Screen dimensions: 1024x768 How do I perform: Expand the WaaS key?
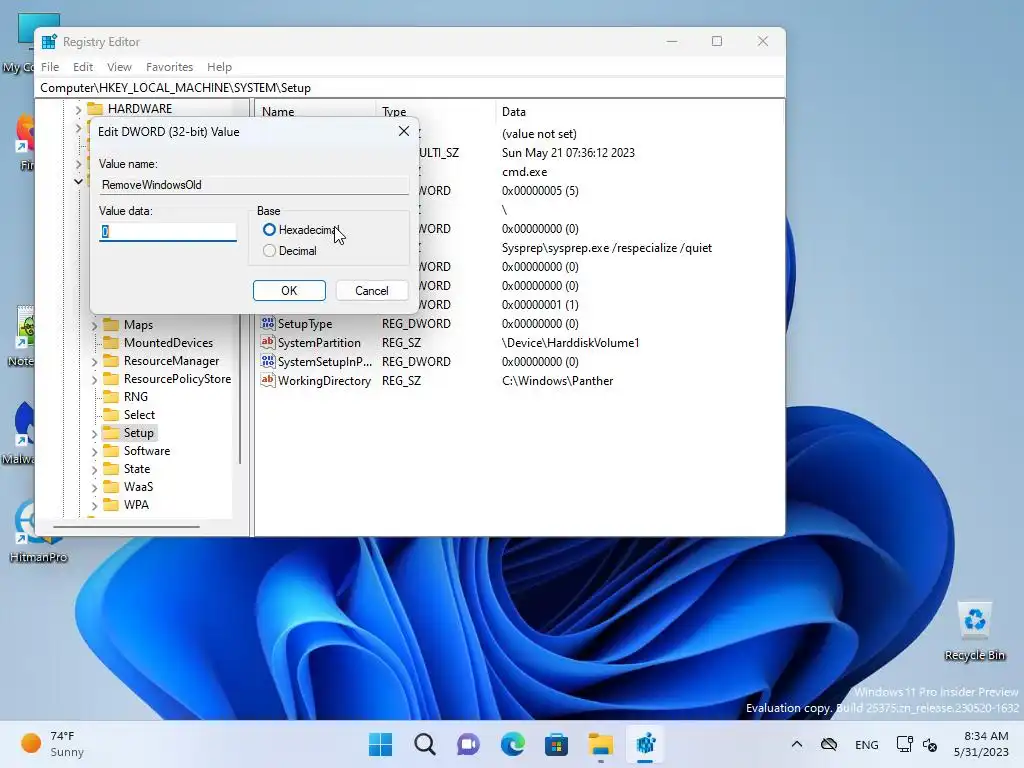click(x=94, y=487)
